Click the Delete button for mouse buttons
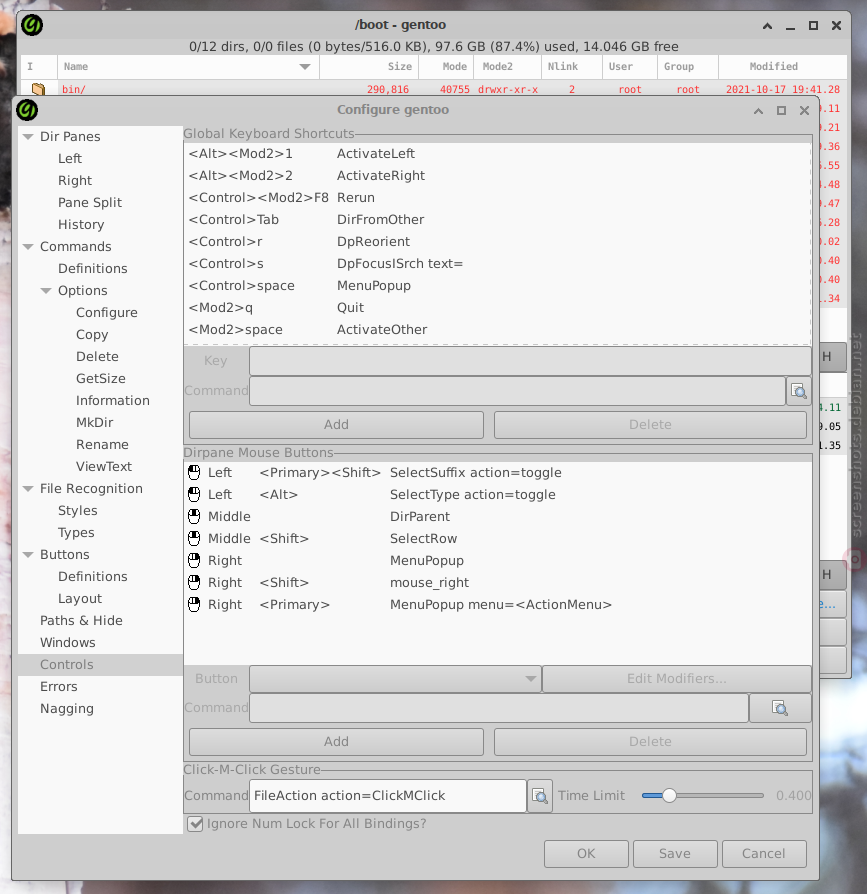The width and height of the screenshot is (867, 894). click(650, 742)
